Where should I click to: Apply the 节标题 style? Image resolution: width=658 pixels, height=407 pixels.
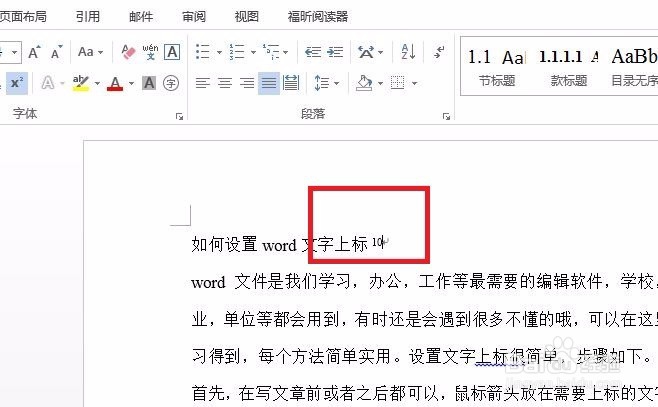497,67
